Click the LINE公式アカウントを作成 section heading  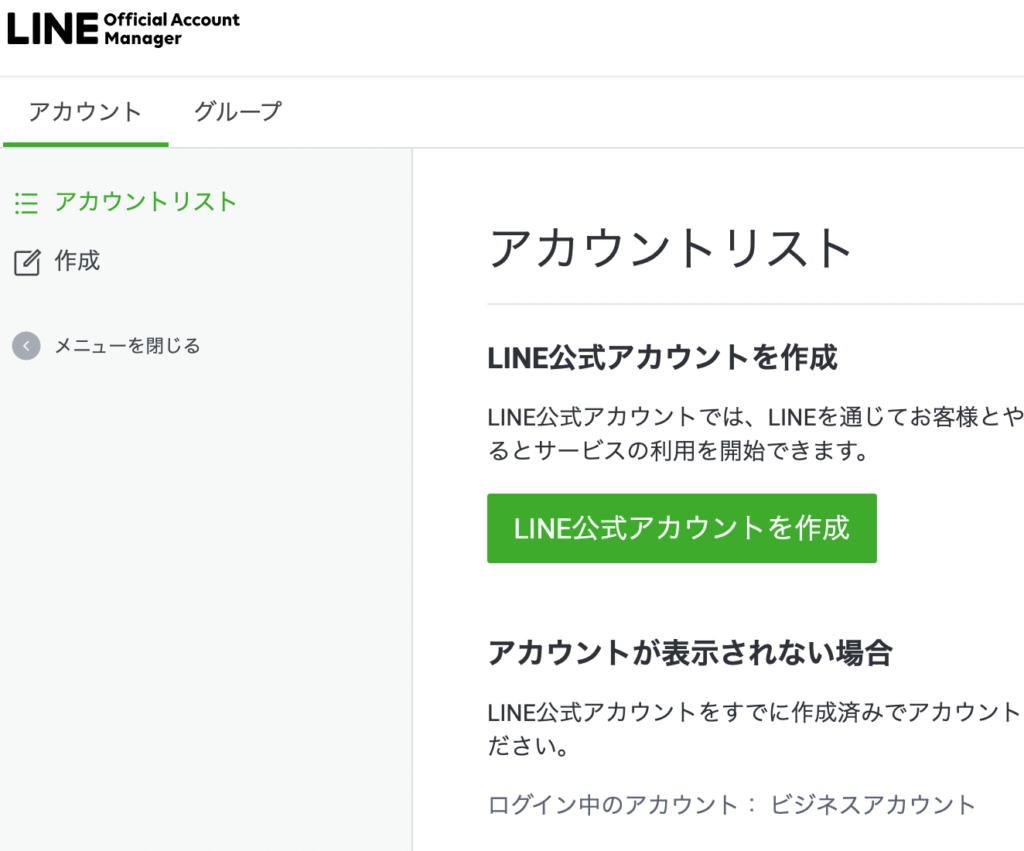(x=662, y=358)
